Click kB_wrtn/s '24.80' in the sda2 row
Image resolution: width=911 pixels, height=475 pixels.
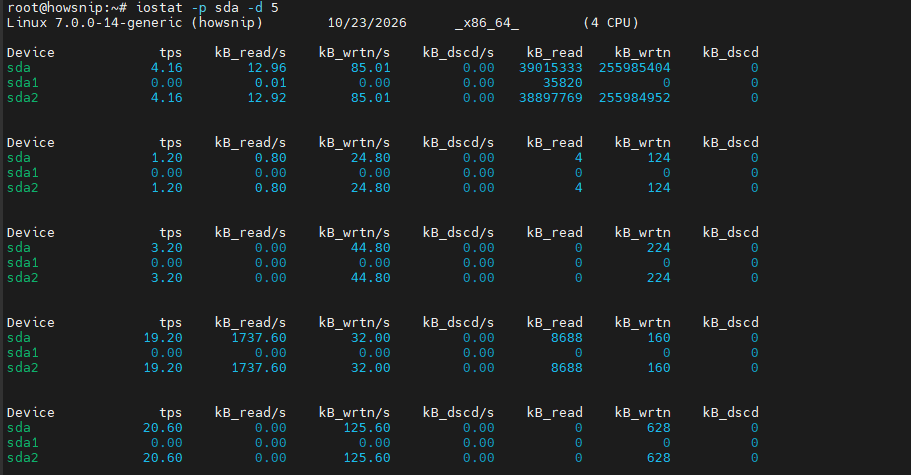click(371, 188)
